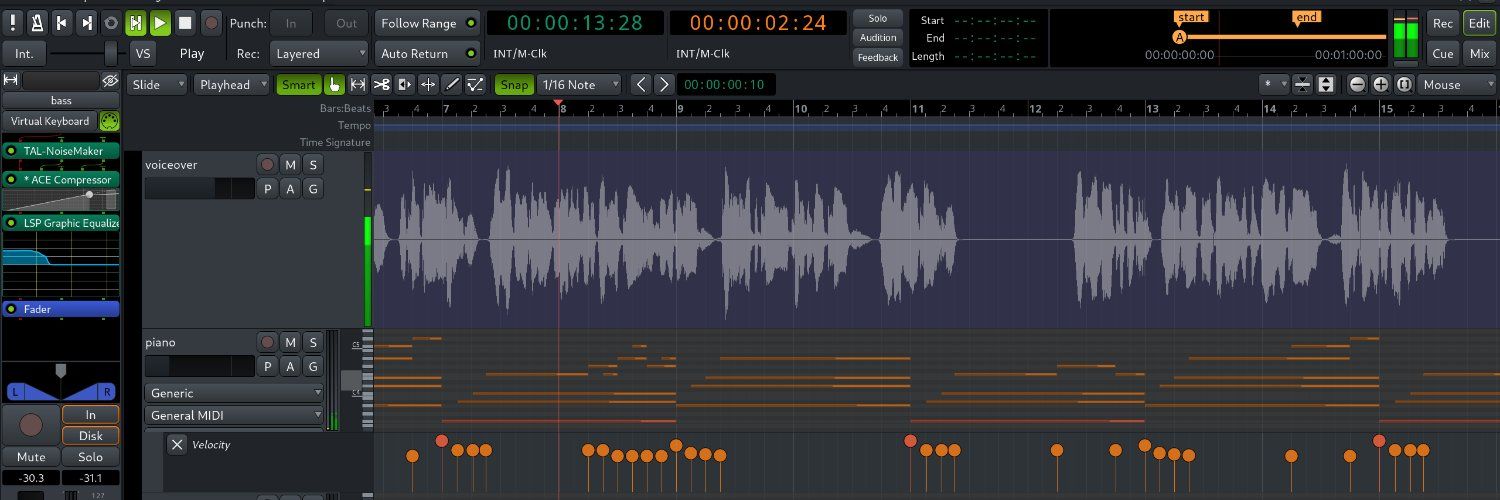Click the Audition alert button
This screenshot has height=500, width=1500.
pyautogui.click(x=877, y=38)
